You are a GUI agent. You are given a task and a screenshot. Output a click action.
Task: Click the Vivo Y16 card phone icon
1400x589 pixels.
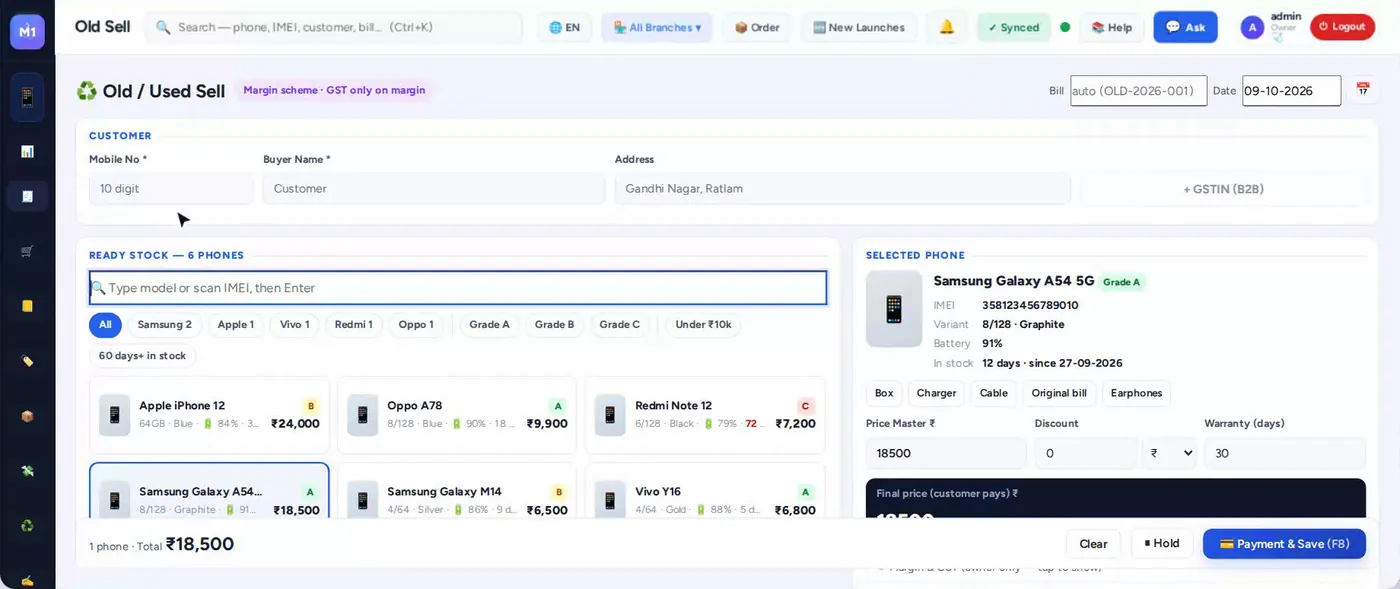click(610, 500)
